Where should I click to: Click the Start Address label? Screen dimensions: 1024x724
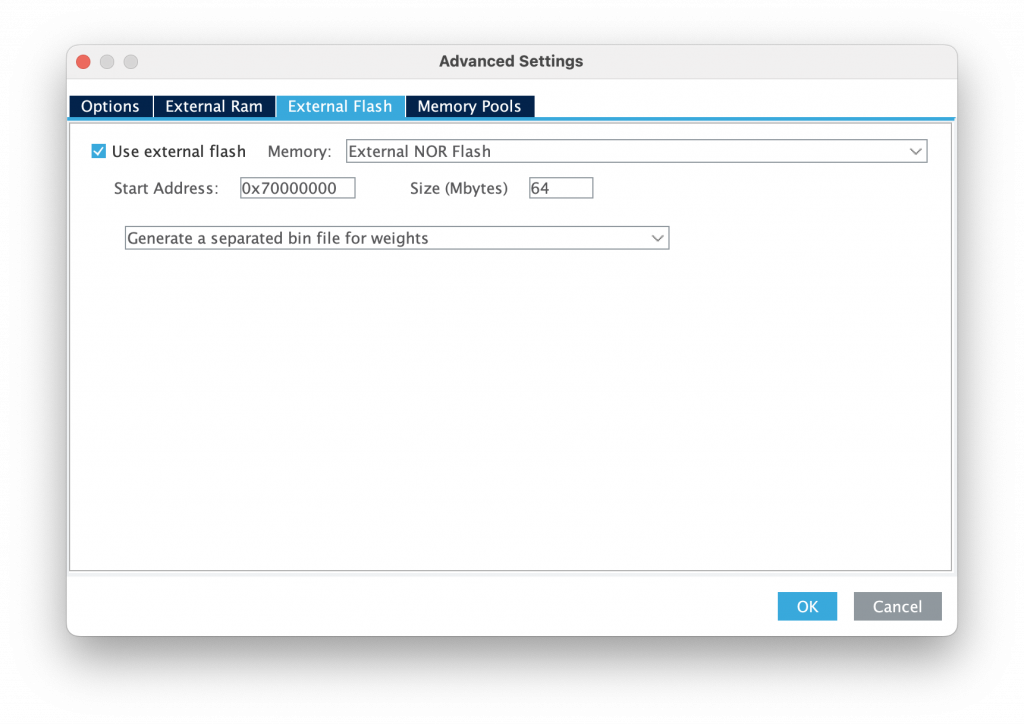(x=166, y=189)
